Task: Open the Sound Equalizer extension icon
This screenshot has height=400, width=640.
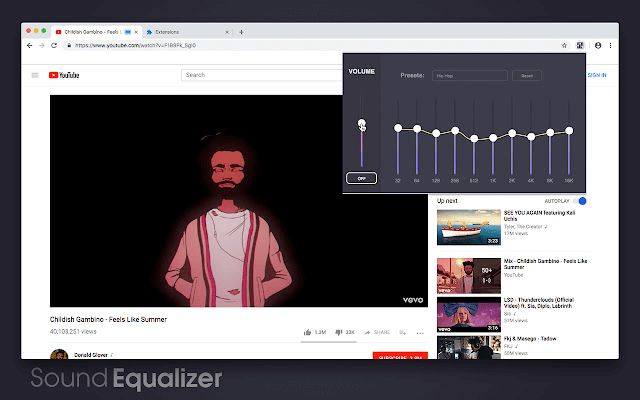Action: [x=580, y=45]
